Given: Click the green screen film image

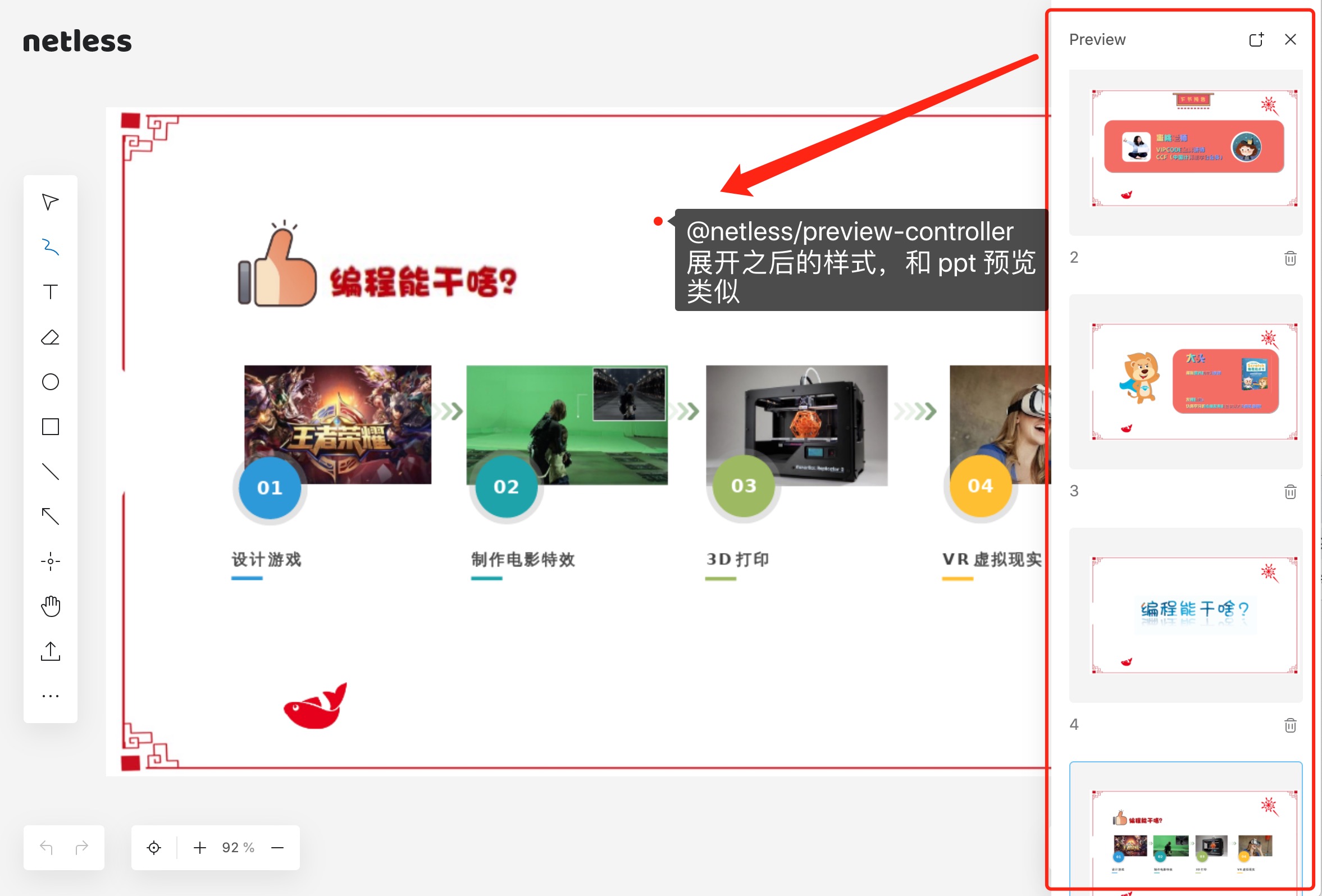Looking at the screenshot, I should tap(567, 424).
